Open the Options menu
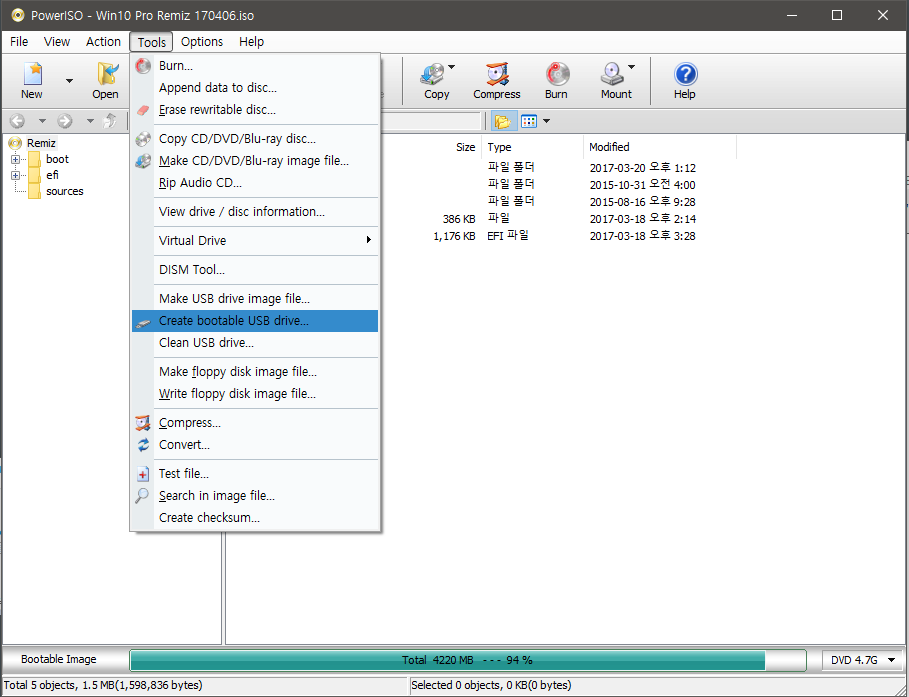Image resolution: width=909 pixels, height=697 pixels. [x=202, y=42]
